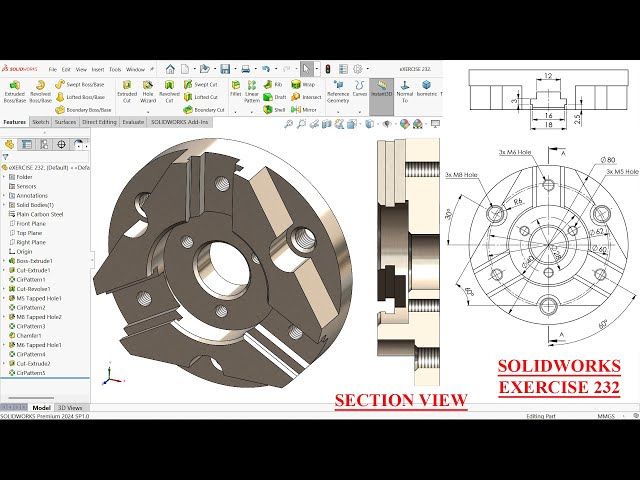Select the Extruded Boss/Base tool

[15, 91]
